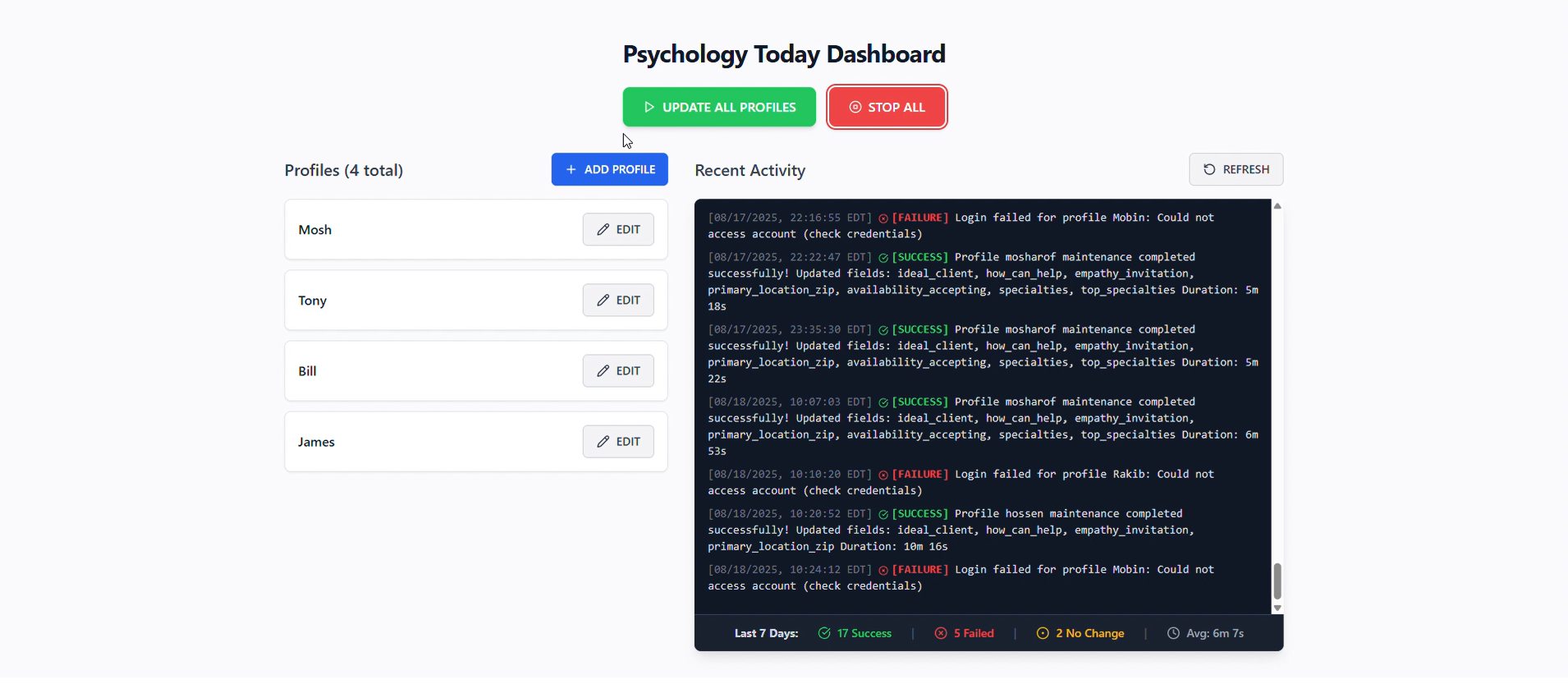The image size is (1568, 689).
Task: Click the 2 No Change stat text
Action: coord(1090,633)
